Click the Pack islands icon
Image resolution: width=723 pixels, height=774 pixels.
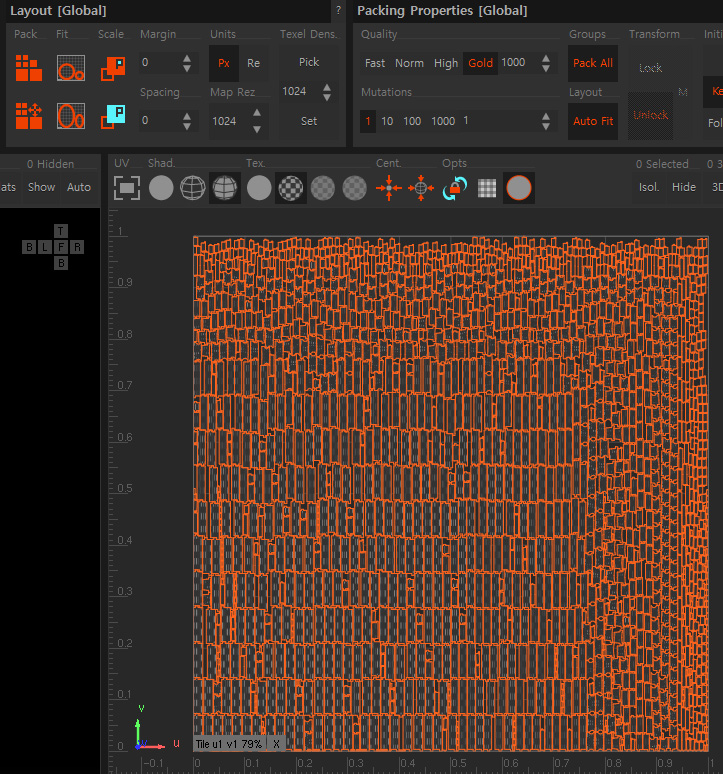click(29, 68)
